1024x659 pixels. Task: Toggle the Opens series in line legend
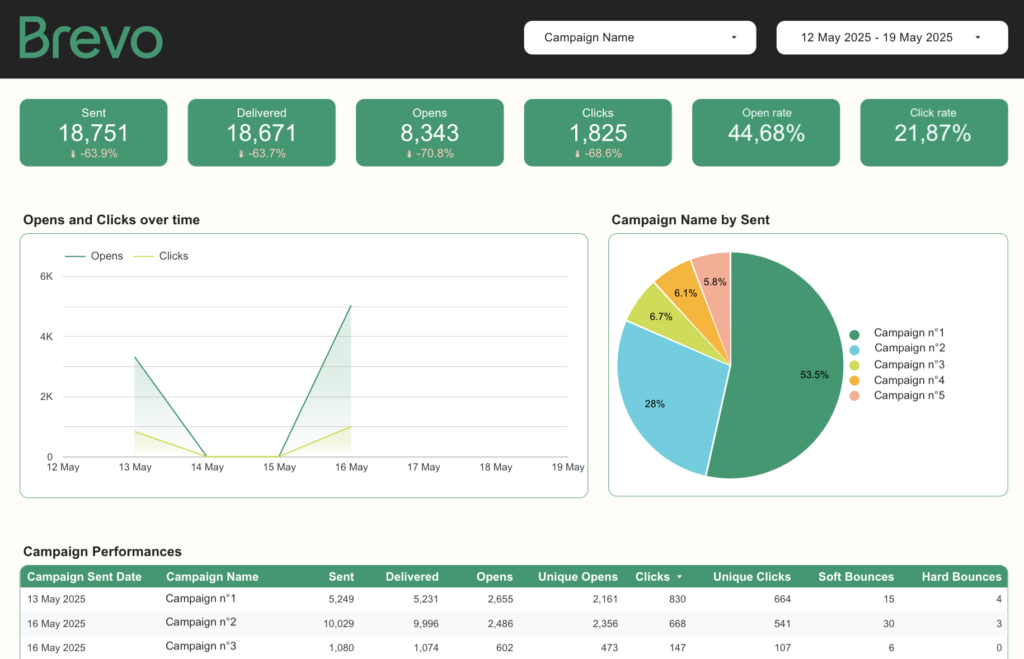point(95,256)
